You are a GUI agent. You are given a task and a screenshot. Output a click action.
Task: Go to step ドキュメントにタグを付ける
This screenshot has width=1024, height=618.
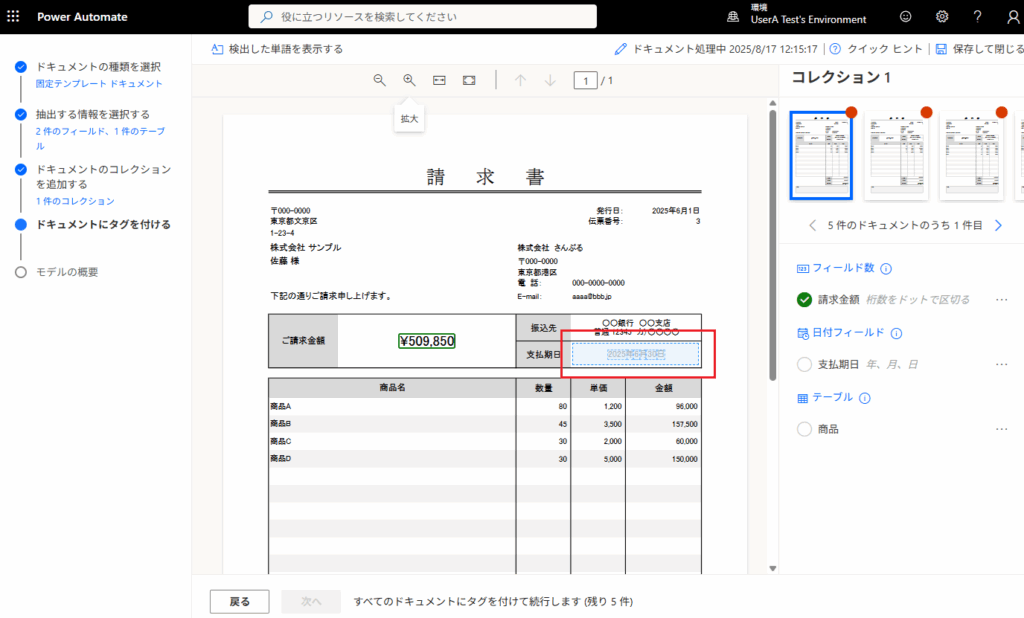(x=103, y=224)
